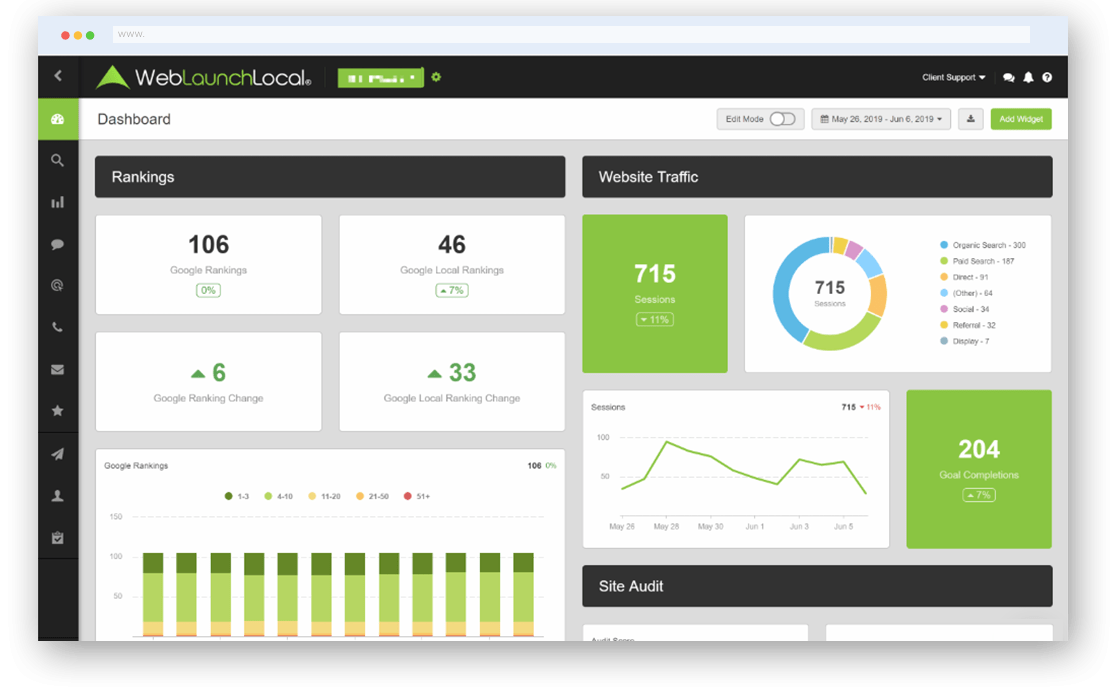Open the paper plane section in sidebar

(58, 454)
